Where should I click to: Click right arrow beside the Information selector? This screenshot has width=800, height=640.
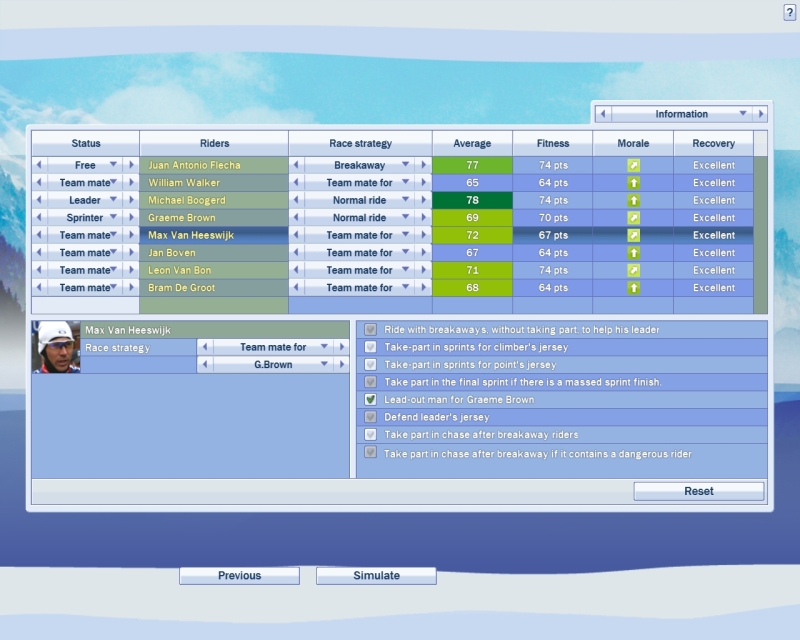[x=760, y=114]
